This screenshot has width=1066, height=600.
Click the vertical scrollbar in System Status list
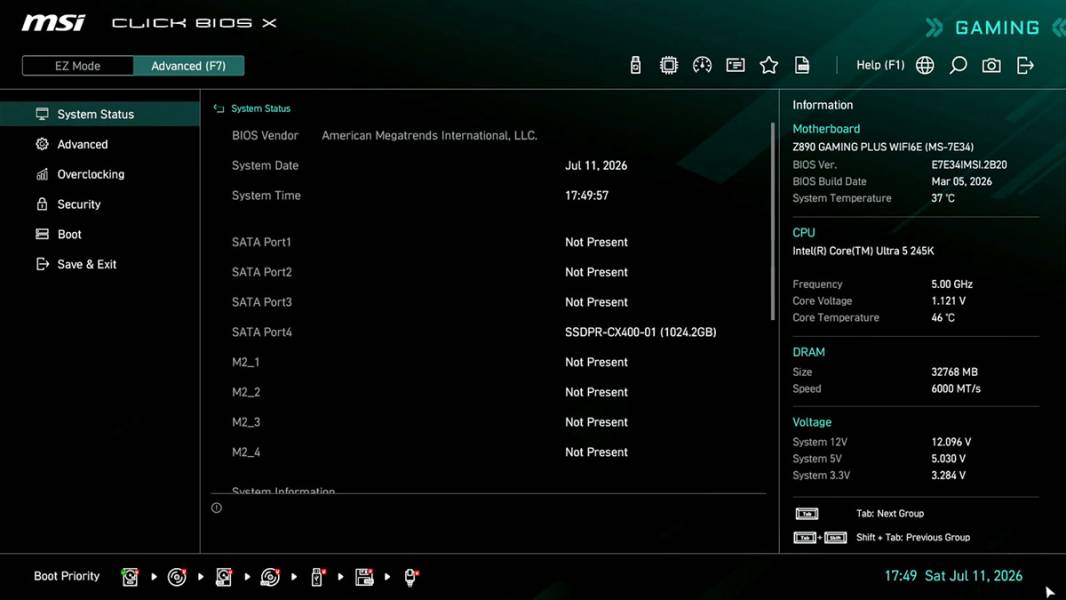(772, 221)
